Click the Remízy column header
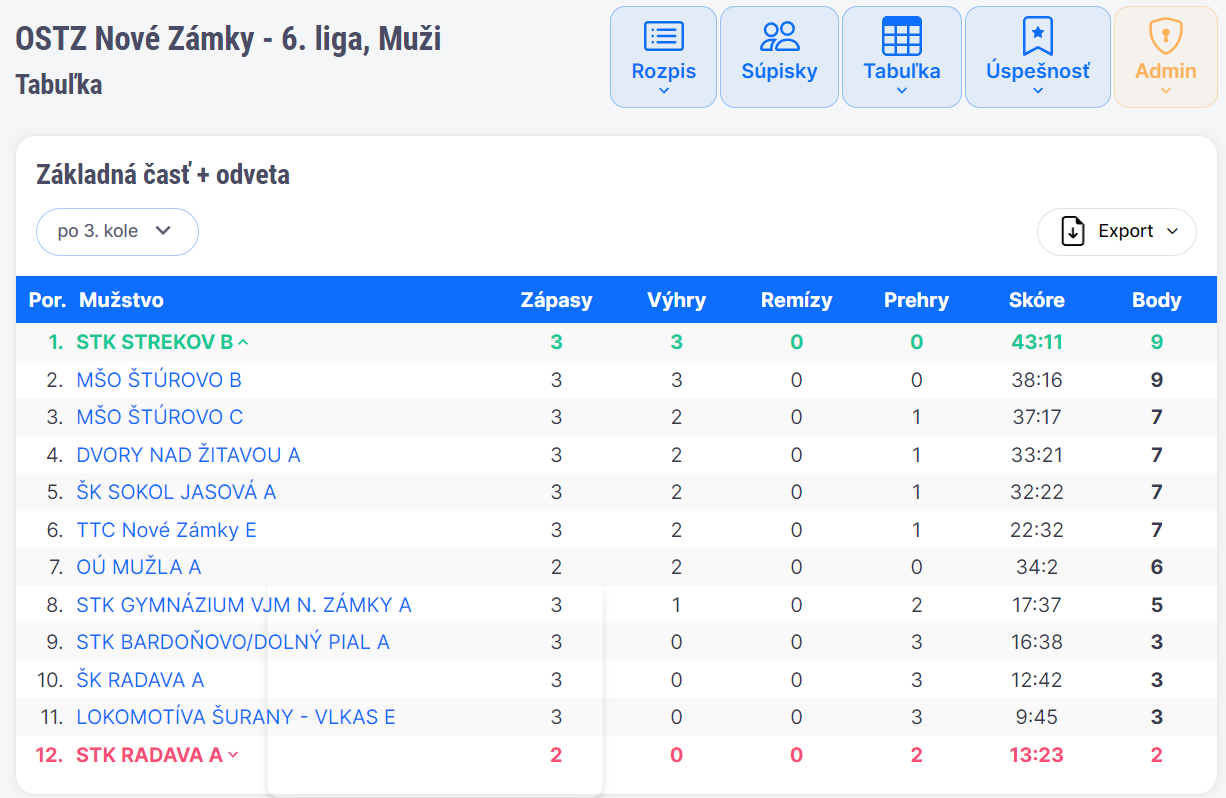The width and height of the screenshot is (1226, 798). (x=797, y=300)
